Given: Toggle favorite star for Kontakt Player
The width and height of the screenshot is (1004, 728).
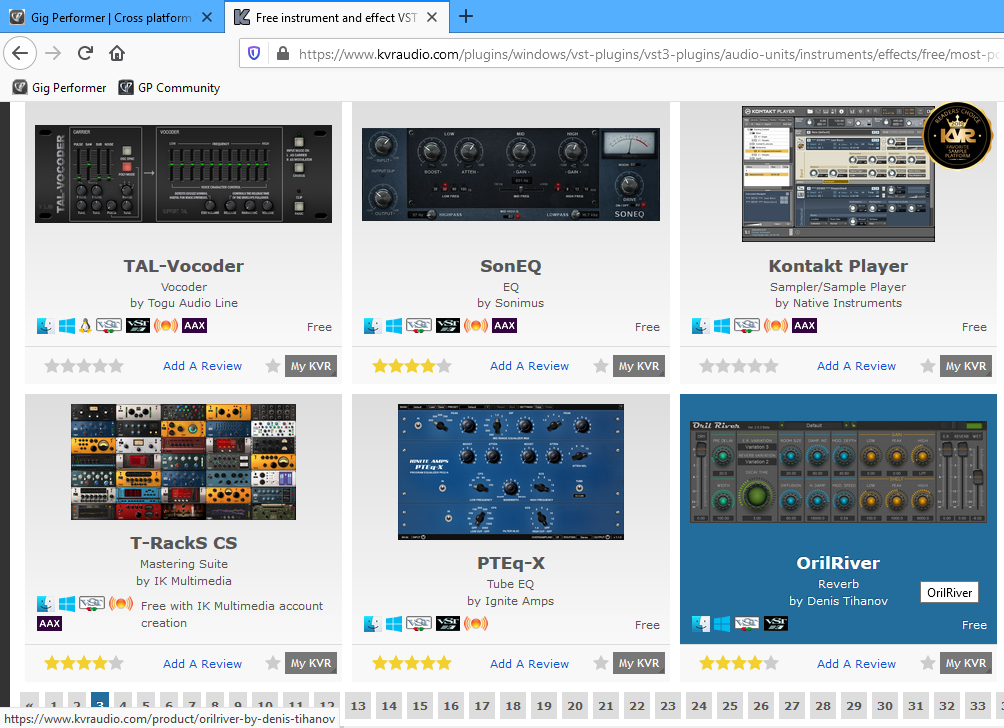Looking at the screenshot, I should pos(927,366).
